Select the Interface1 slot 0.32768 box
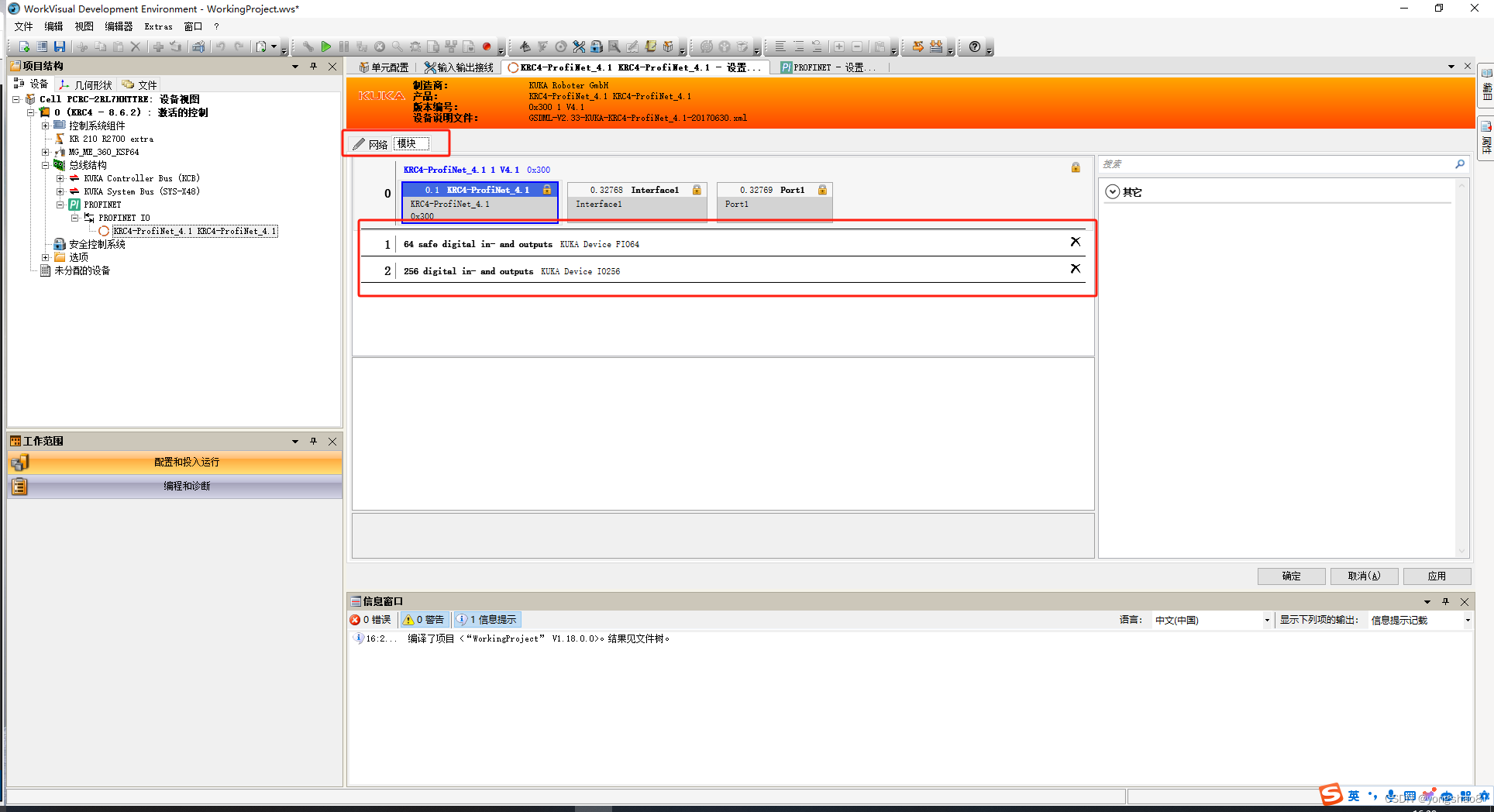The width and height of the screenshot is (1494, 812). [x=636, y=201]
